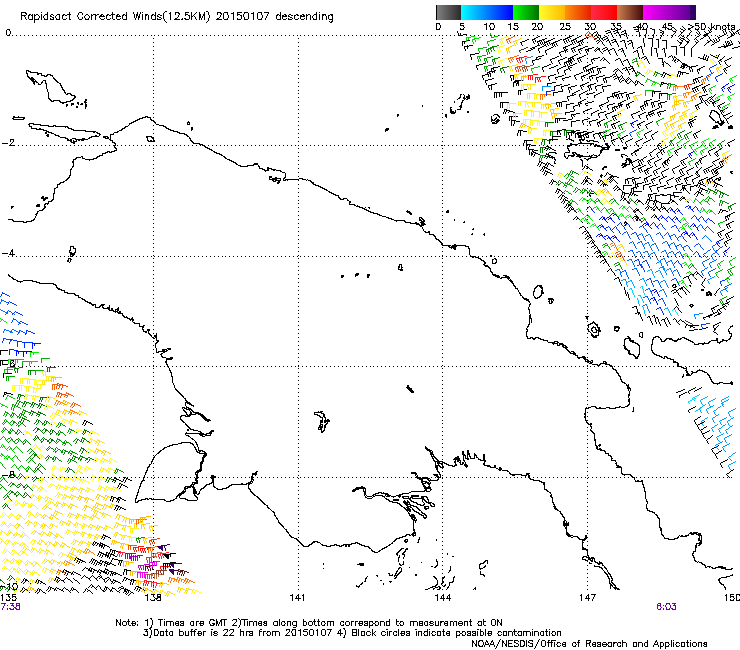Click the yellow 20-25 knots legend swatch
This screenshot has height=650, width=740.
[552, 12]
